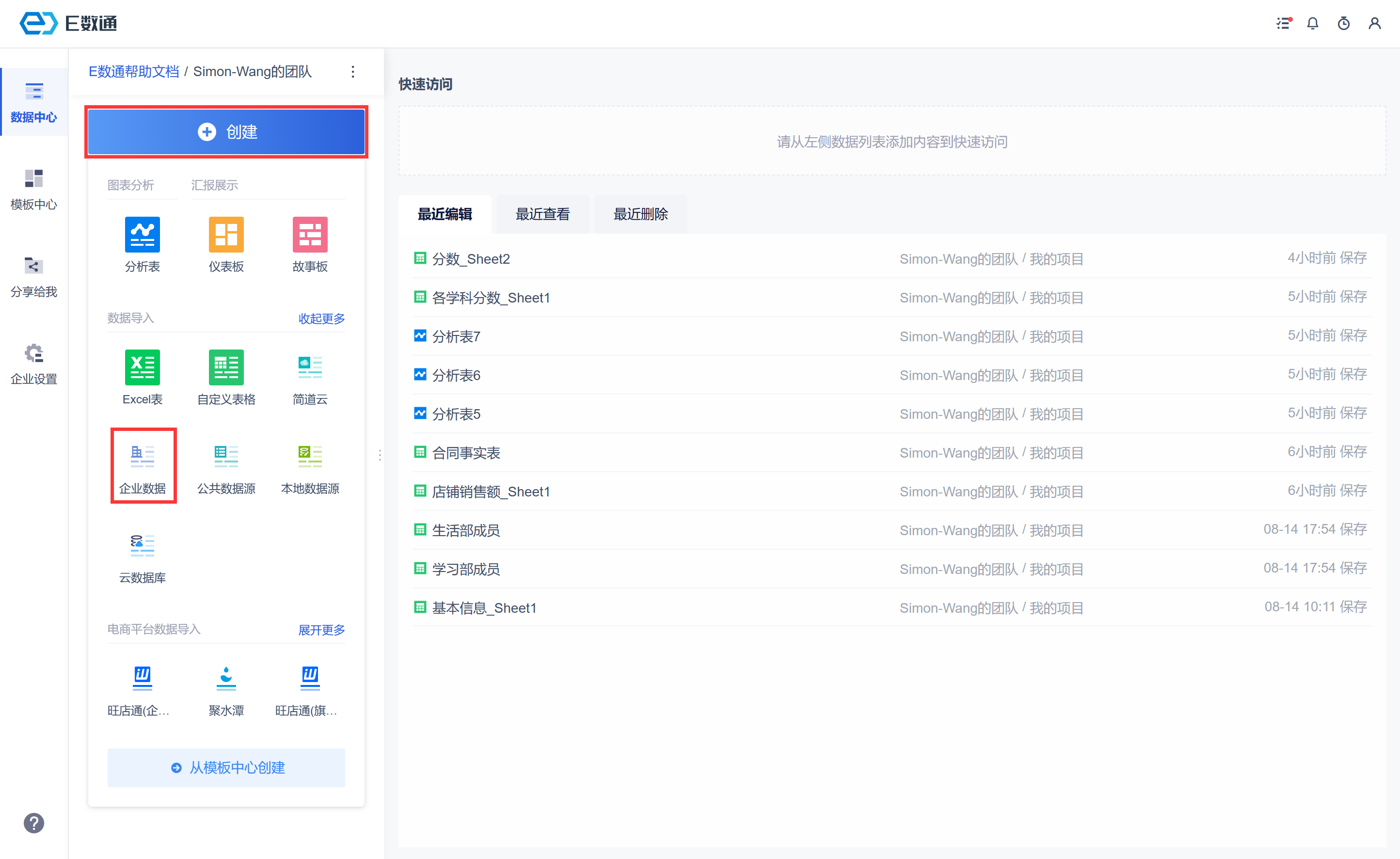Choose the 简道云 data import icon

tap(310, 367)
